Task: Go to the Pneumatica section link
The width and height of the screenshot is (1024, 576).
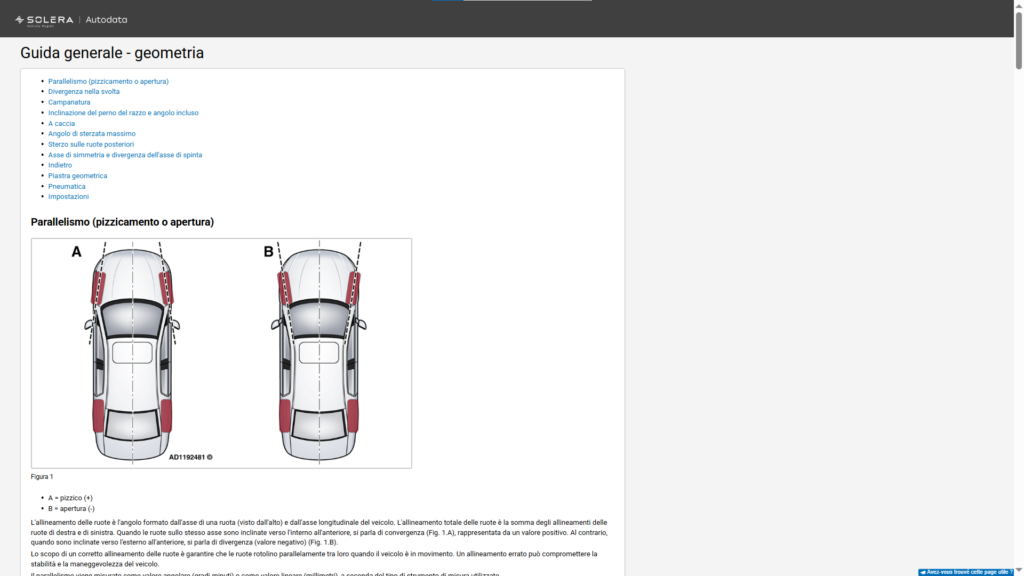Action: pyautogui.click(x=67, y=186)
